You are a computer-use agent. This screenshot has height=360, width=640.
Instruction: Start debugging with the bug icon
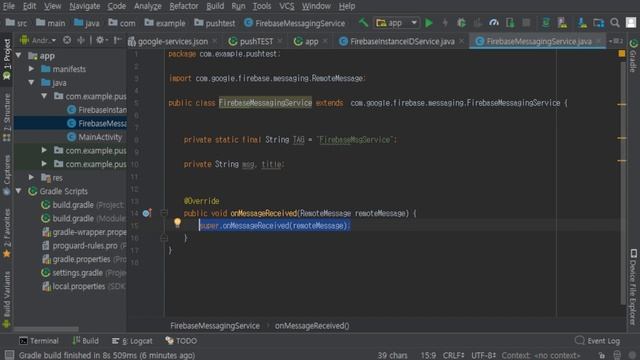[x=461, y=23]
